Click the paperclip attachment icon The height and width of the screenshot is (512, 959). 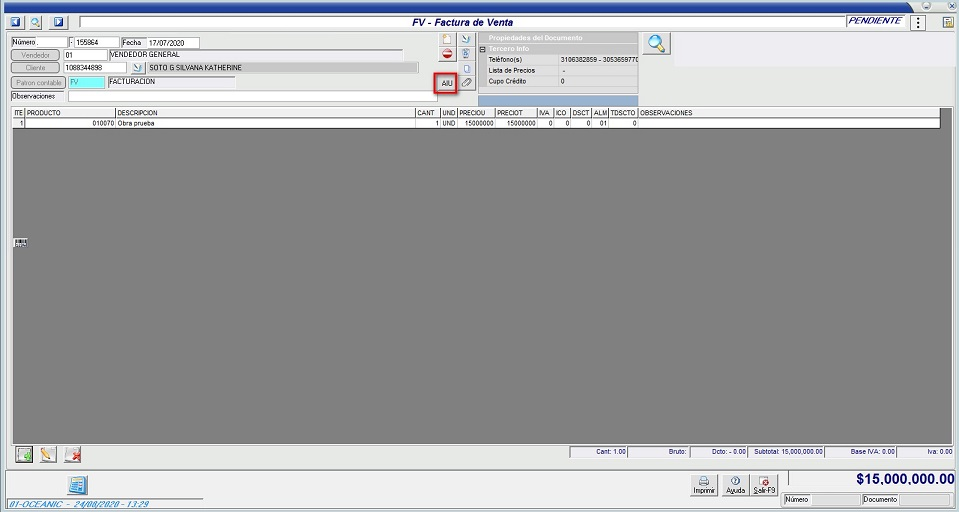tap(466, 83)
